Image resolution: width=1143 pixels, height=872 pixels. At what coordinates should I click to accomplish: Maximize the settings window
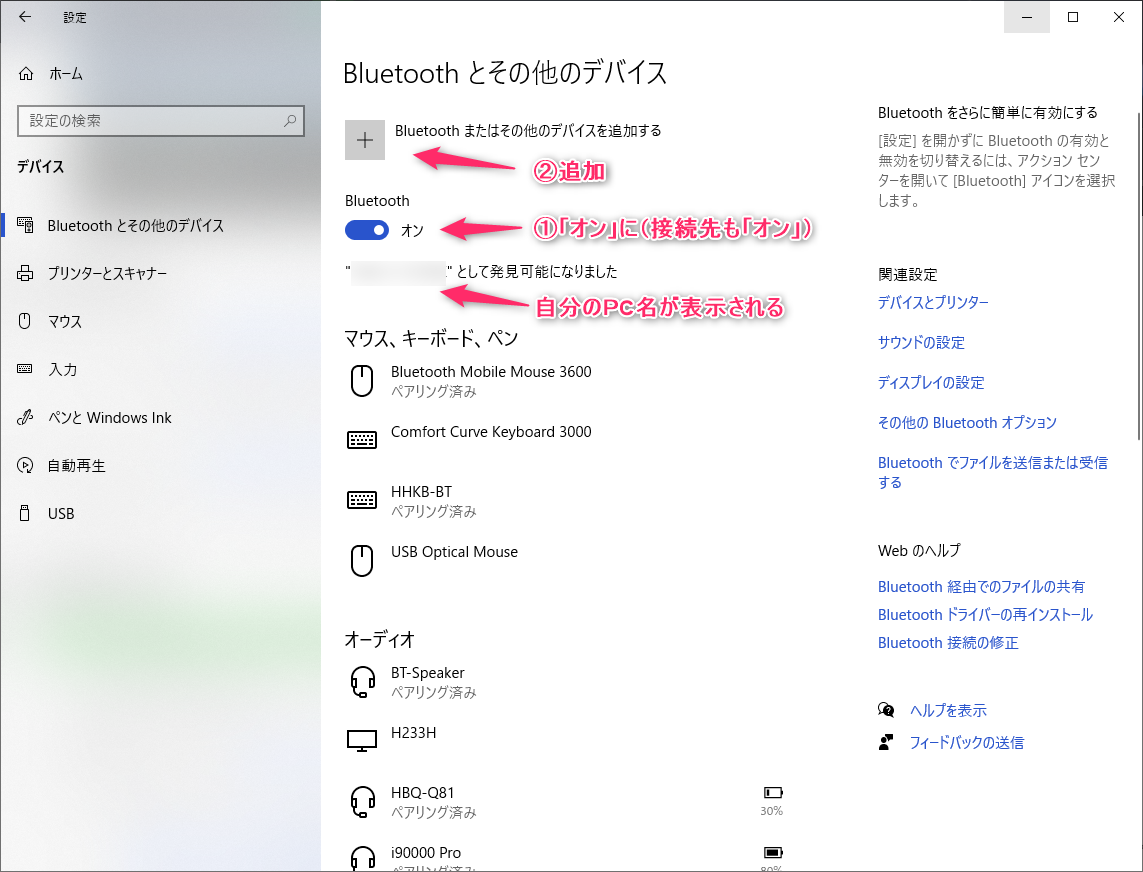(1073, 17)
